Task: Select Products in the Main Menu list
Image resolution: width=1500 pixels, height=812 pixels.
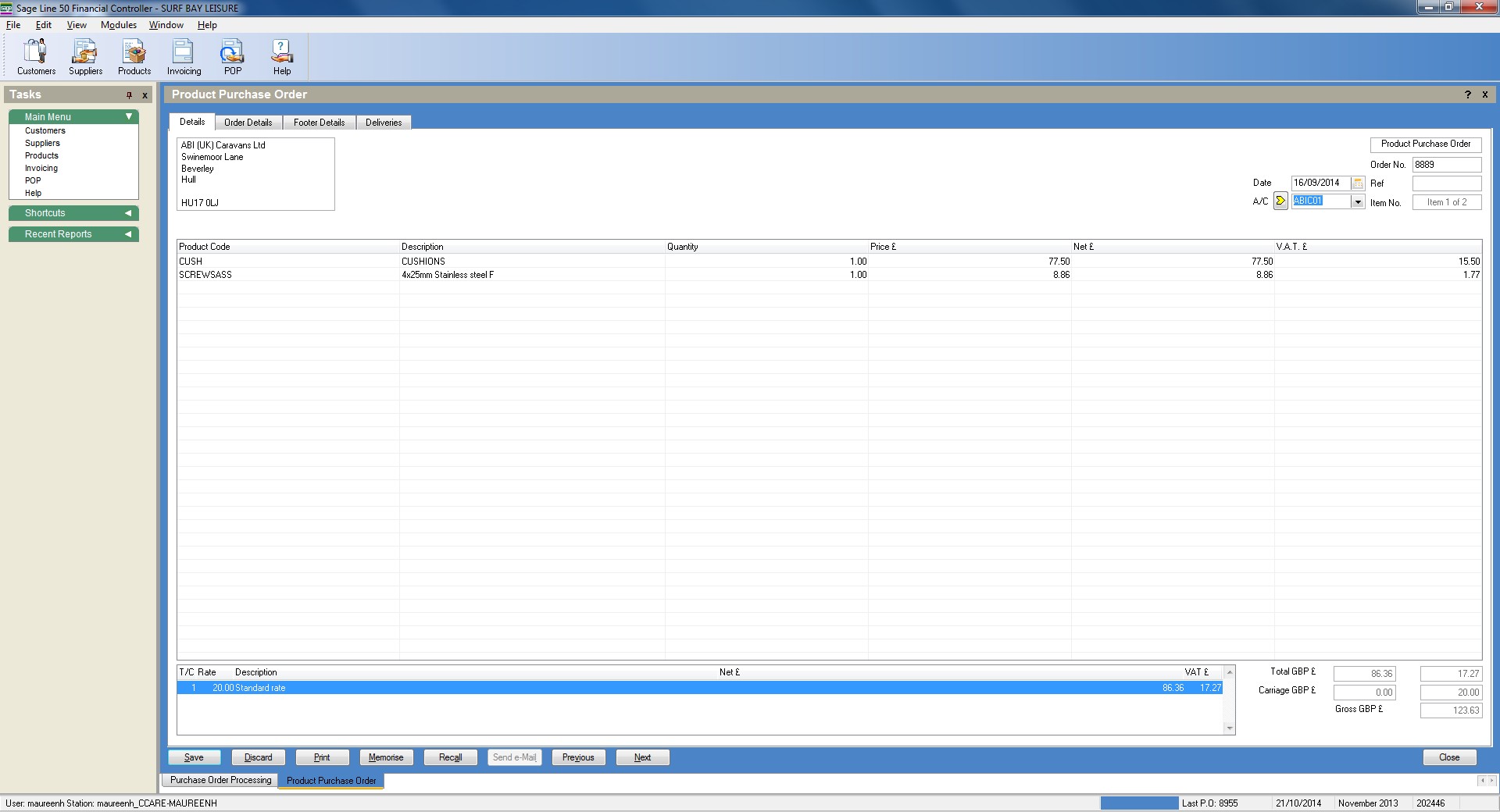Action: (x=41, y=155)
